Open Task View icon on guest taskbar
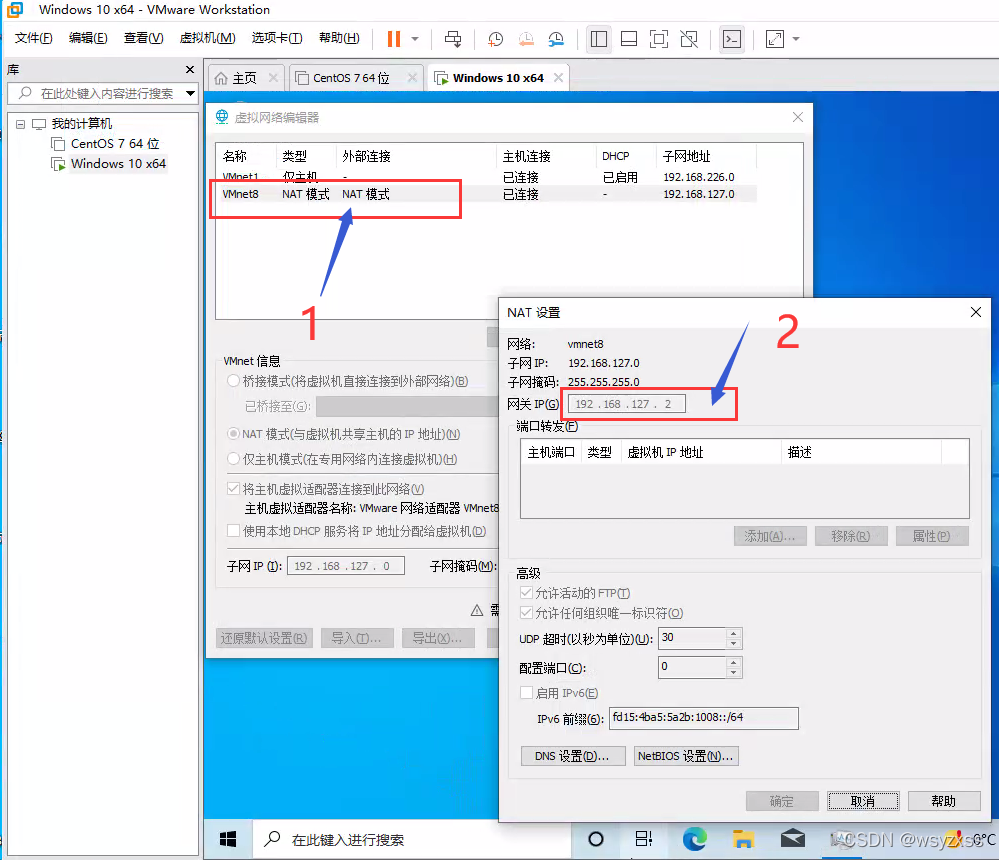Screen dimensions: 999x860 pos(644,840)
